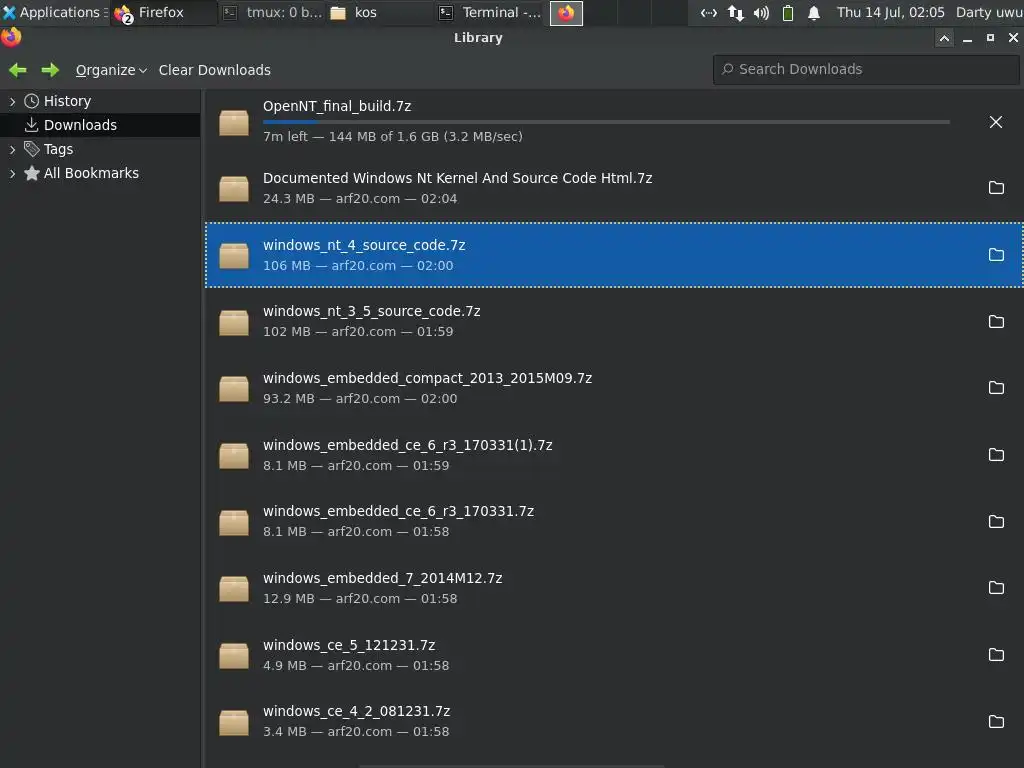Show windows_embedded_7_2014M12.7z in folder

point(996,588)
